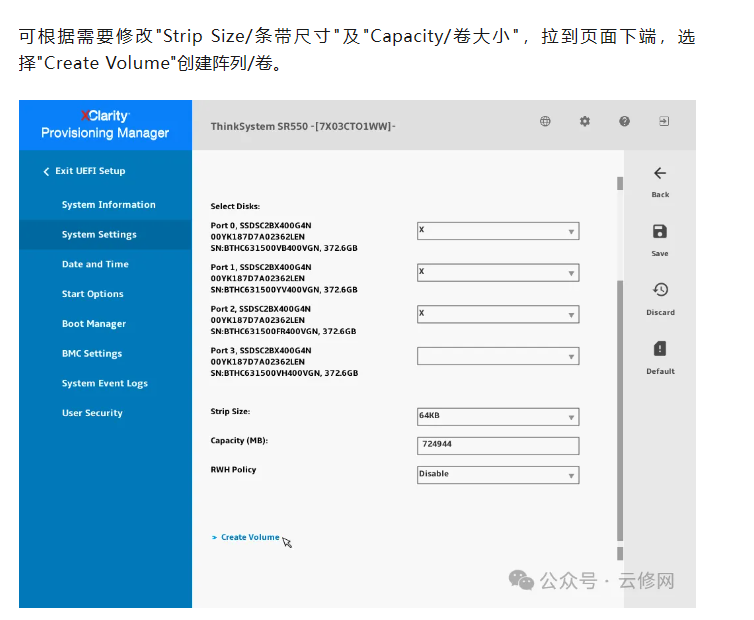Open Start Options menu item
This screenshot has height=620, width=754.
92,294
